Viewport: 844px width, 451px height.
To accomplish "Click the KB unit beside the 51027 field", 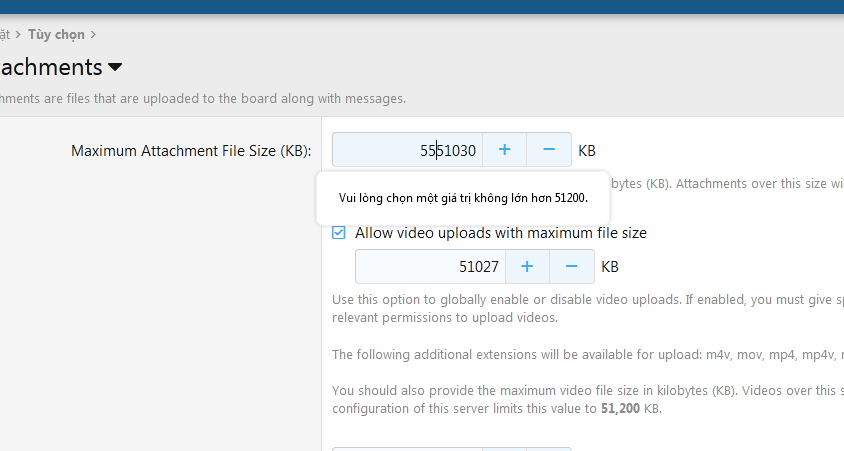I will click(x=609, y=267).
